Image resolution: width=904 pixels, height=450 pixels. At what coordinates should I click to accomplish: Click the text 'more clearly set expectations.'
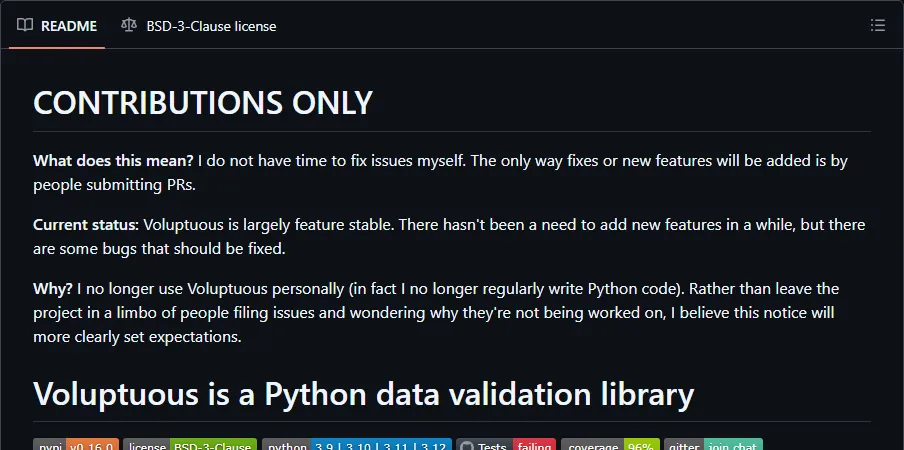137,337
